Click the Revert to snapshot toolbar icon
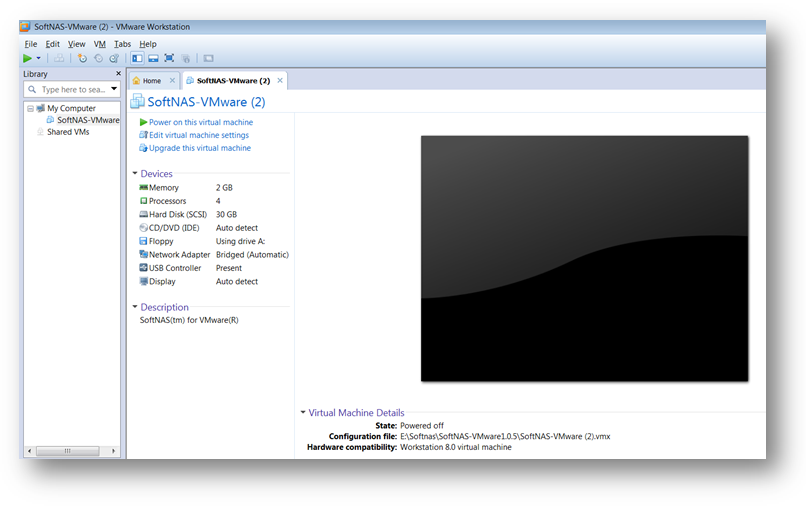The width and height of the screenshot is (806, 510). [x=98, y=59]
